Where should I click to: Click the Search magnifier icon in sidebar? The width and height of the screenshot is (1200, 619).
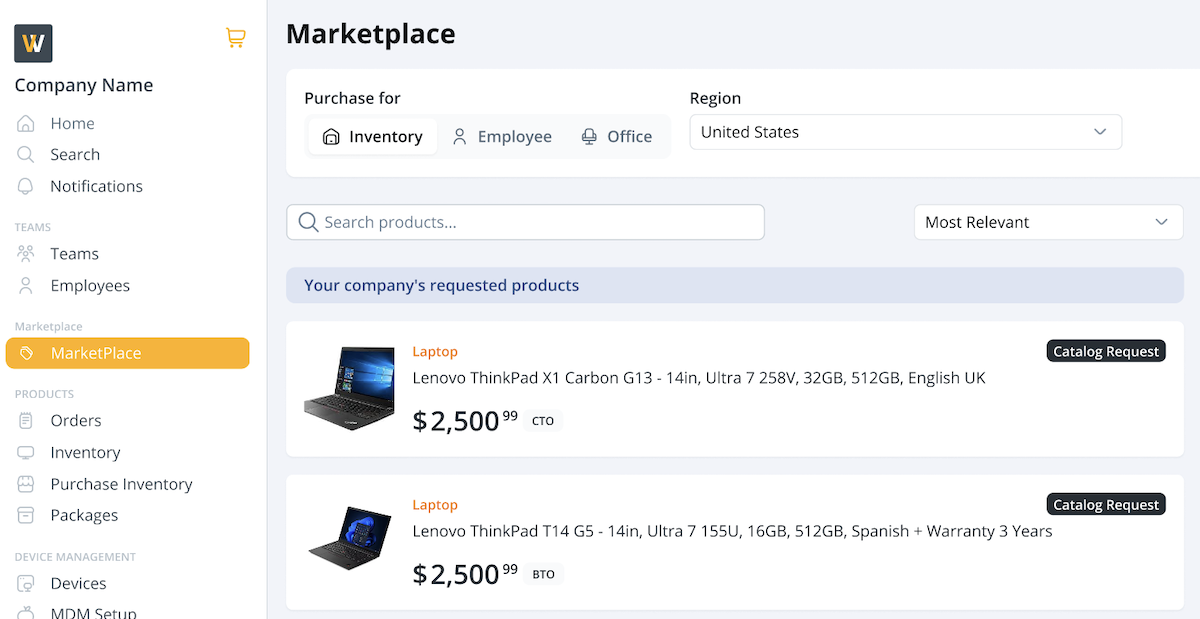coord(26,155)
